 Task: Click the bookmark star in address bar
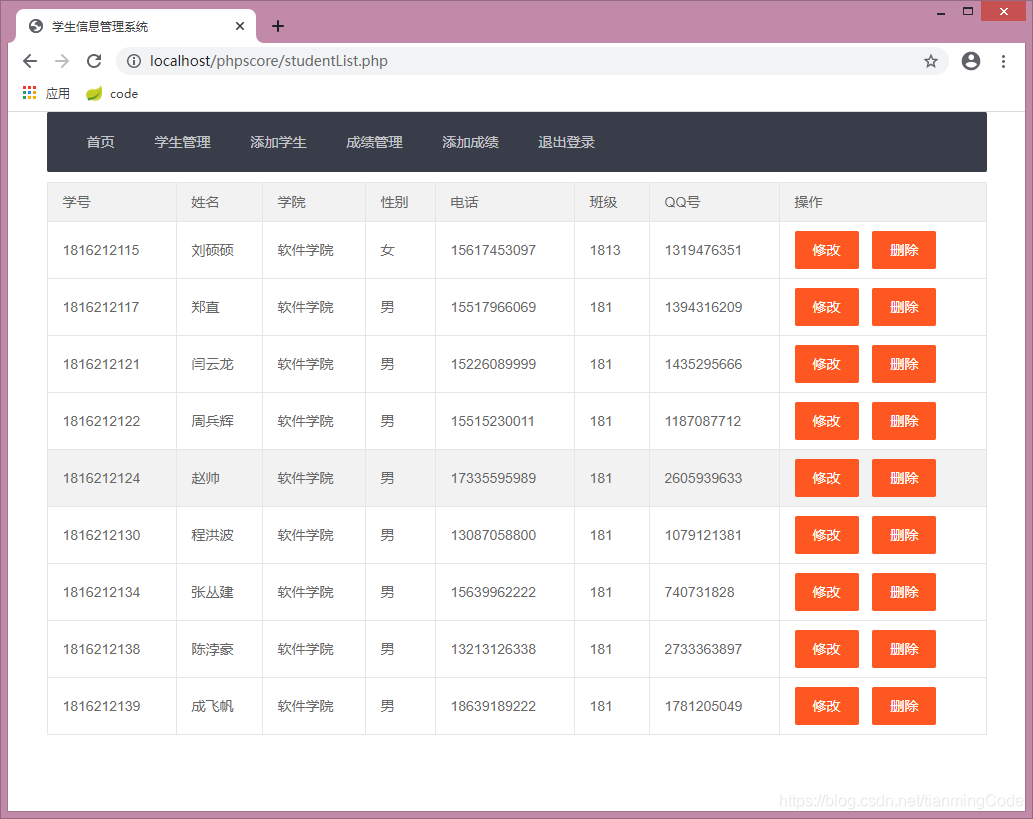pyautogui.click(x=931, y=61)
